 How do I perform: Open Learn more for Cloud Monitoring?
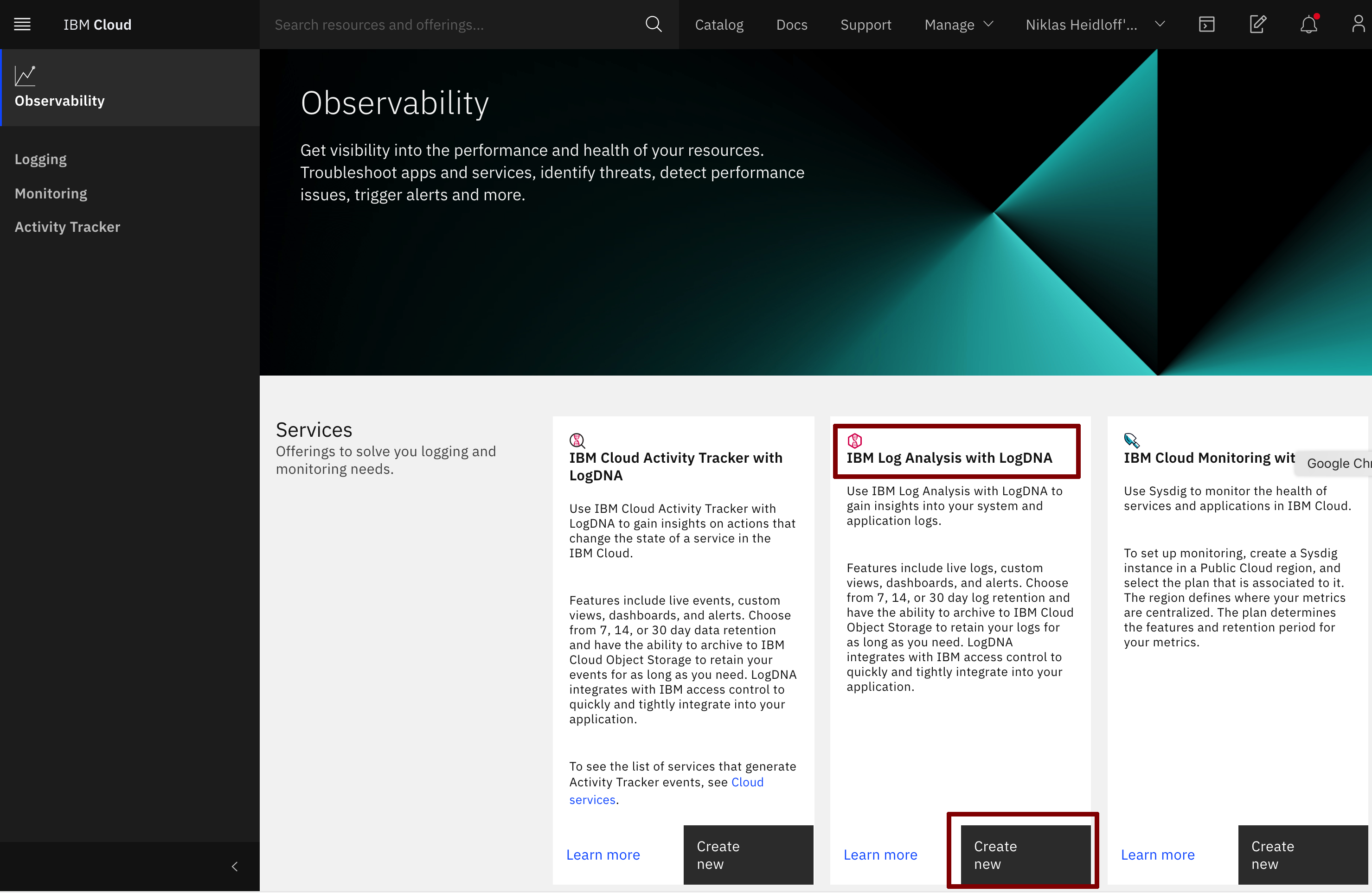pyautogui.click(x=1158, y=855)
